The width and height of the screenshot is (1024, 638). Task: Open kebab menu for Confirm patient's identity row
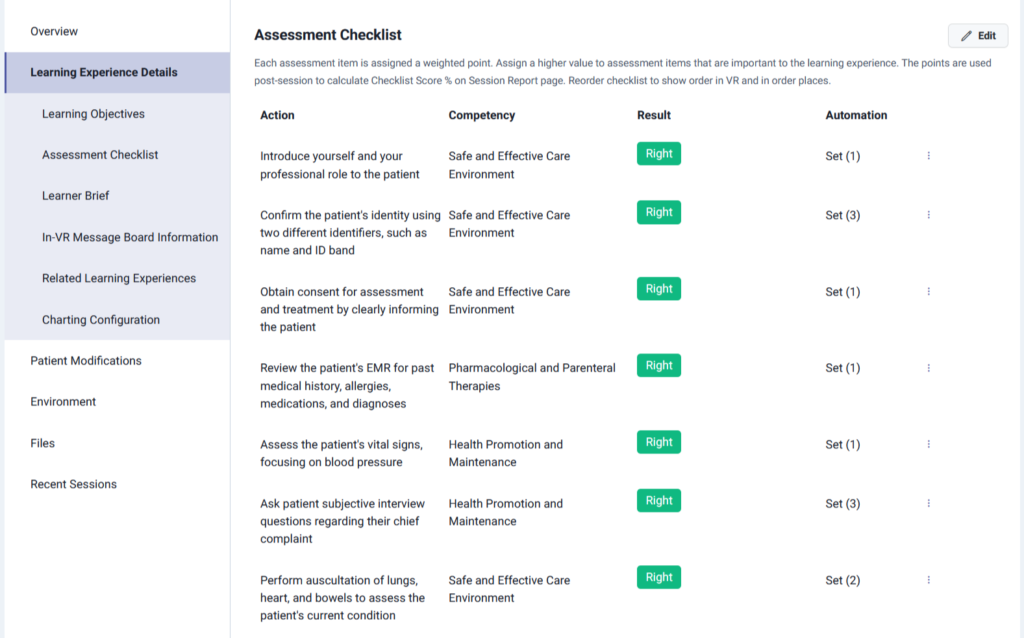point(928,215)
